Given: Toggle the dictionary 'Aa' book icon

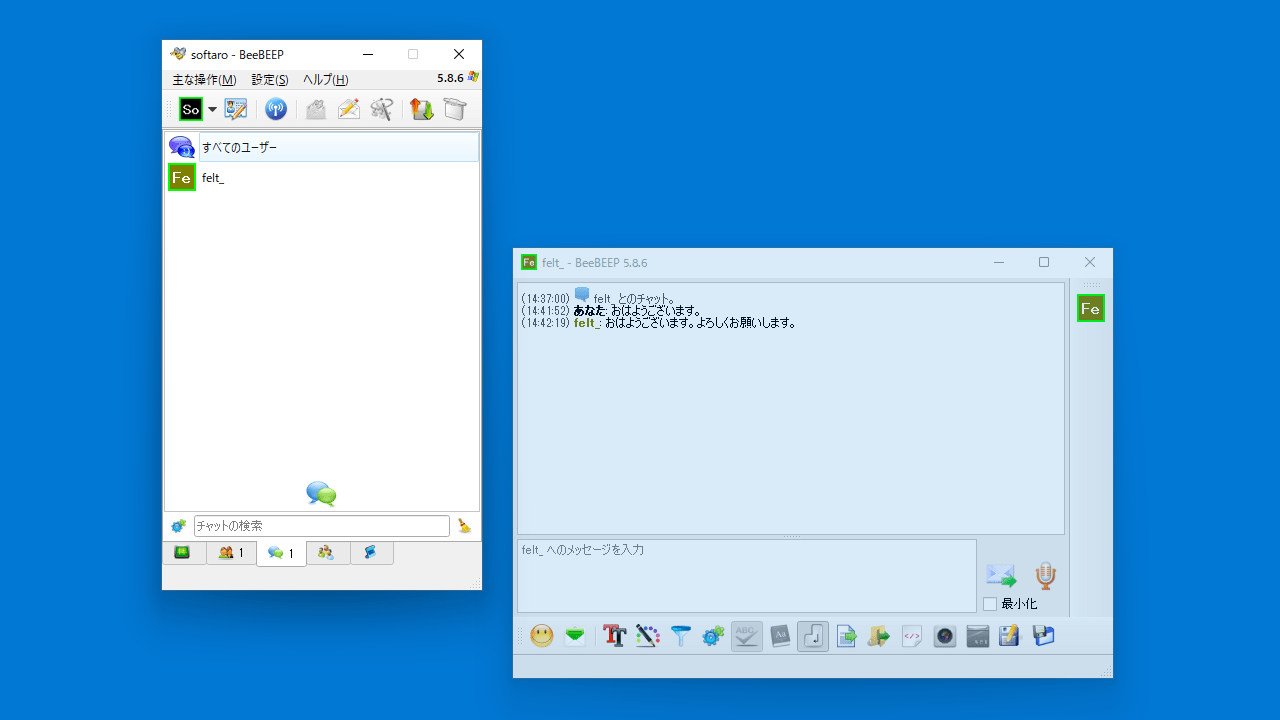Looking at the screenshot, I should 780,636.
